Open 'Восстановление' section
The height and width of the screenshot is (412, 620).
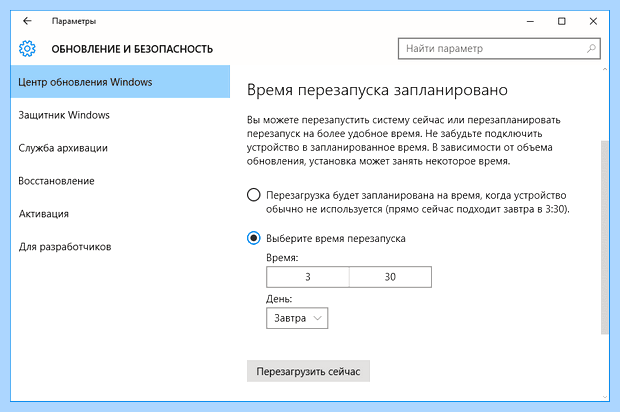pos(120,181)
